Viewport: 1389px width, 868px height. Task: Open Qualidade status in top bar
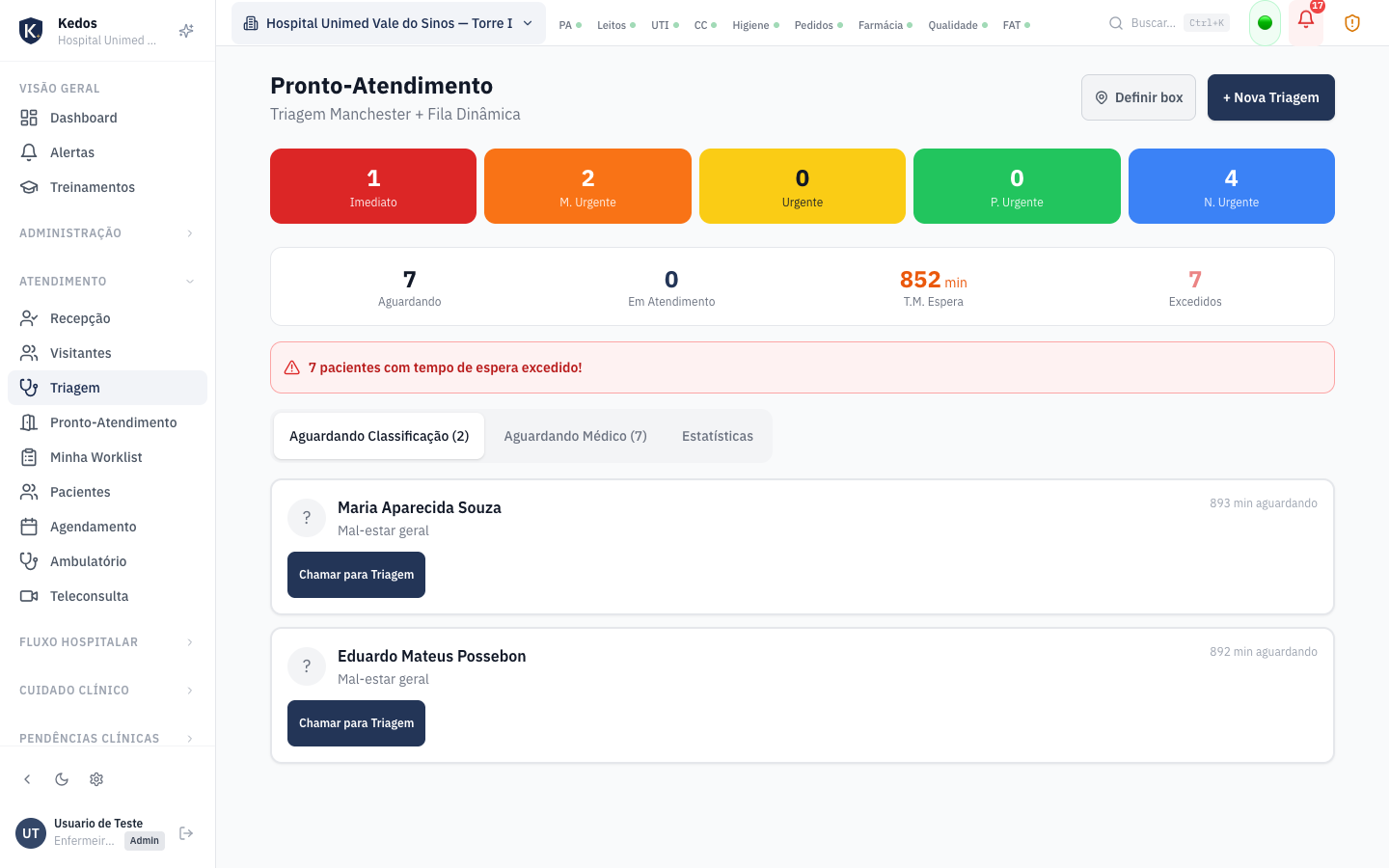(958, 25)
